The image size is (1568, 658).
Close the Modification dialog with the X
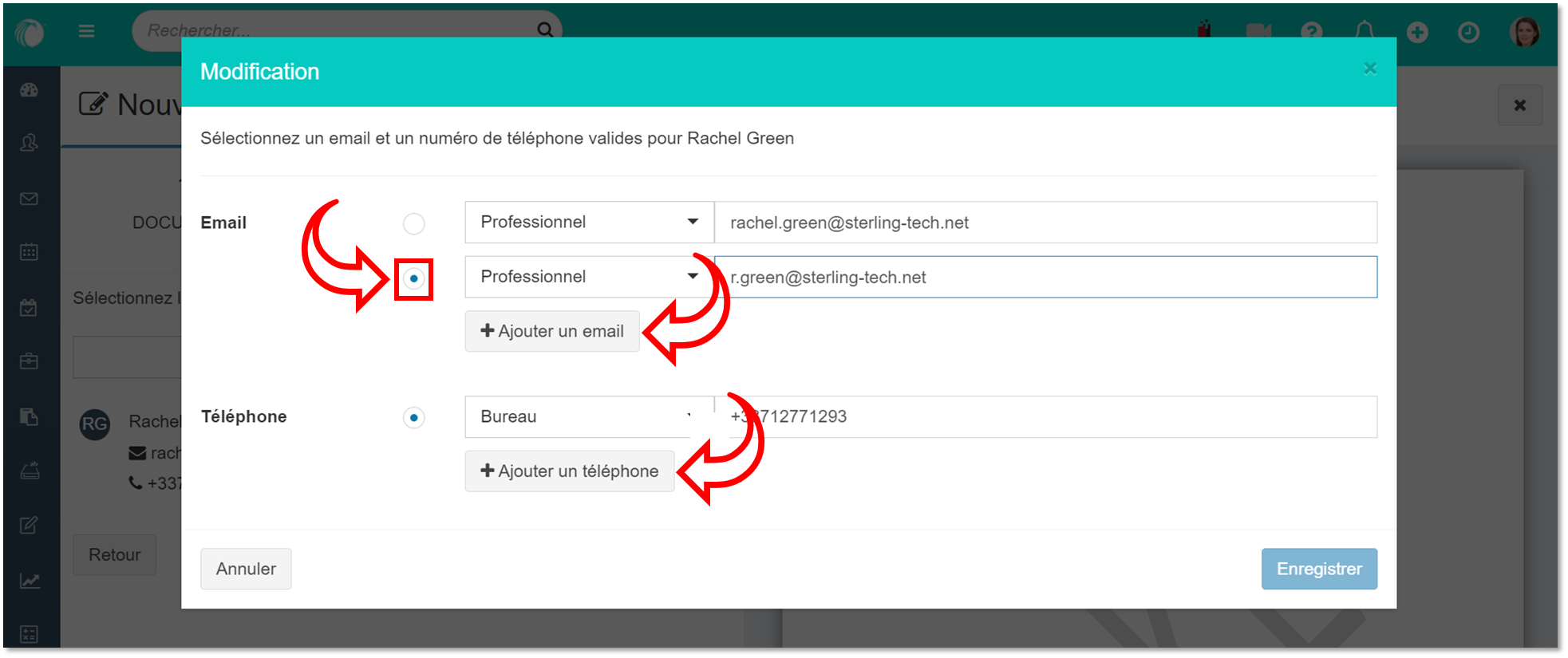click(1370, 69)
